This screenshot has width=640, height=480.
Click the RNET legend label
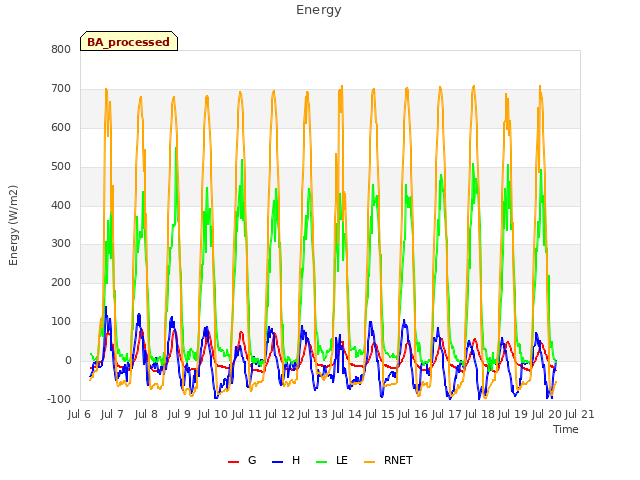point(398,460)
